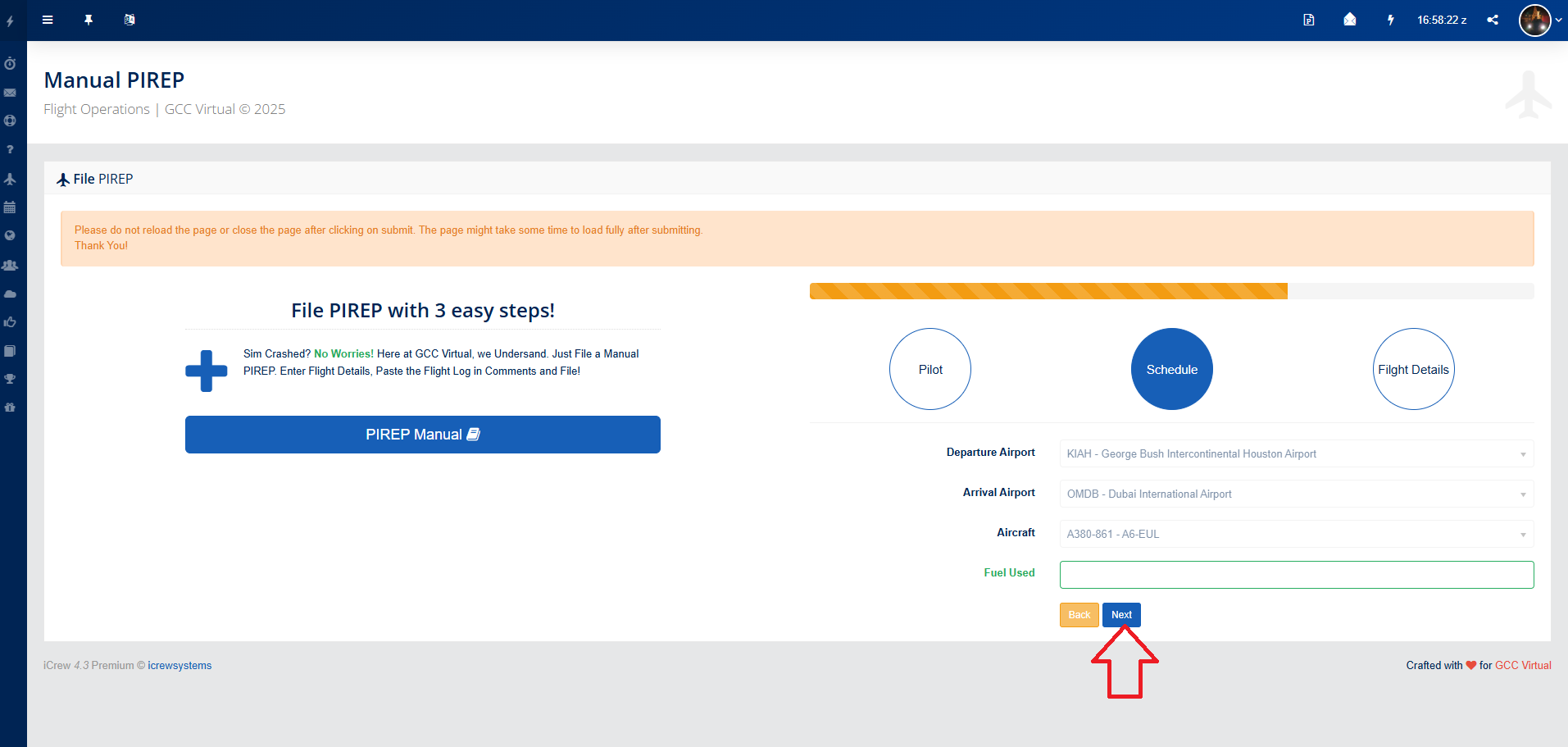Click the 16:58:22 z clock text
Image resolution: width=1568 pixels, height=747 pixels.
click(x=1442, y=20)
